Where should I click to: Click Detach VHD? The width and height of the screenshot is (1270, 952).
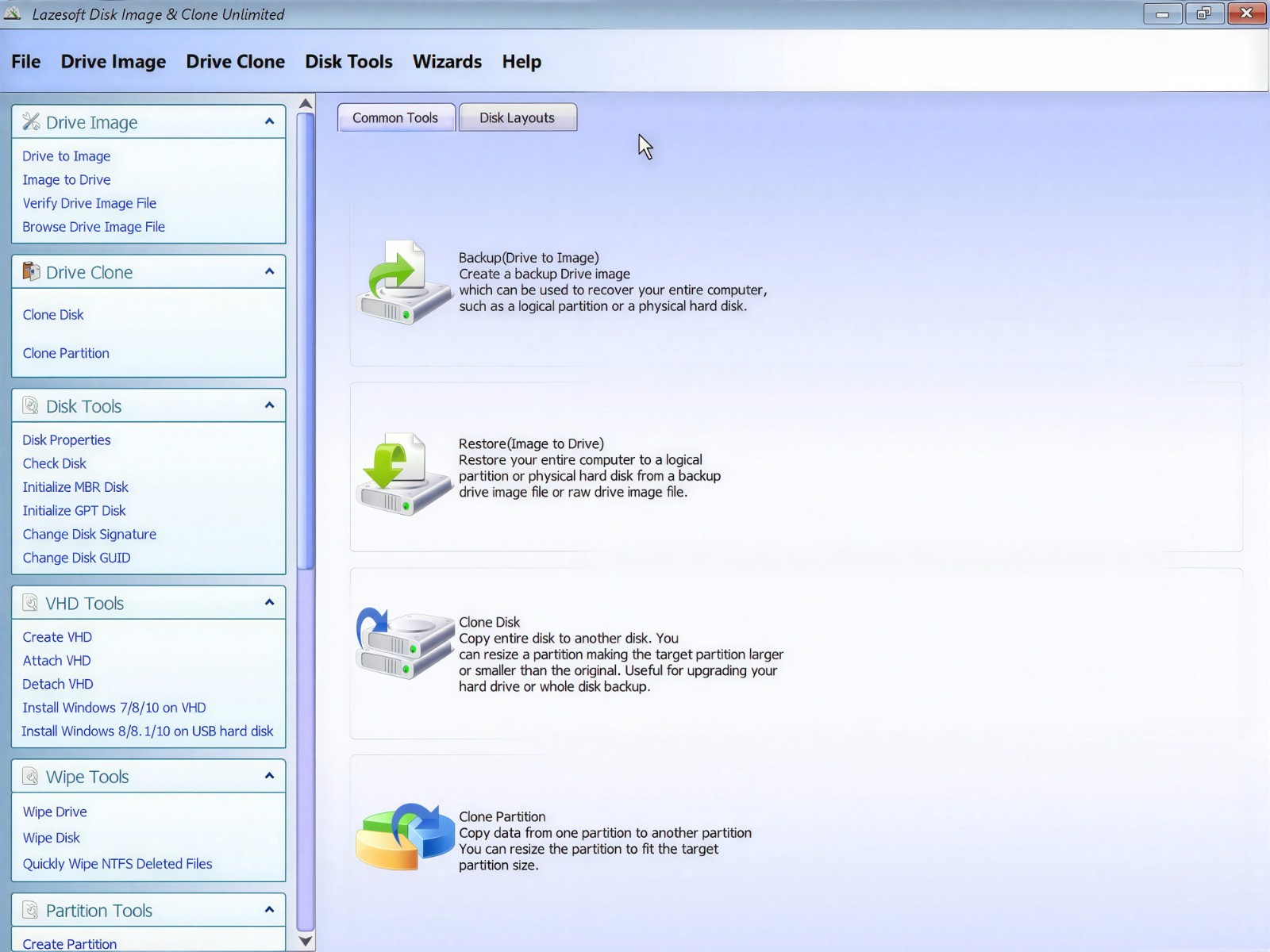click(x=58, y=684)
